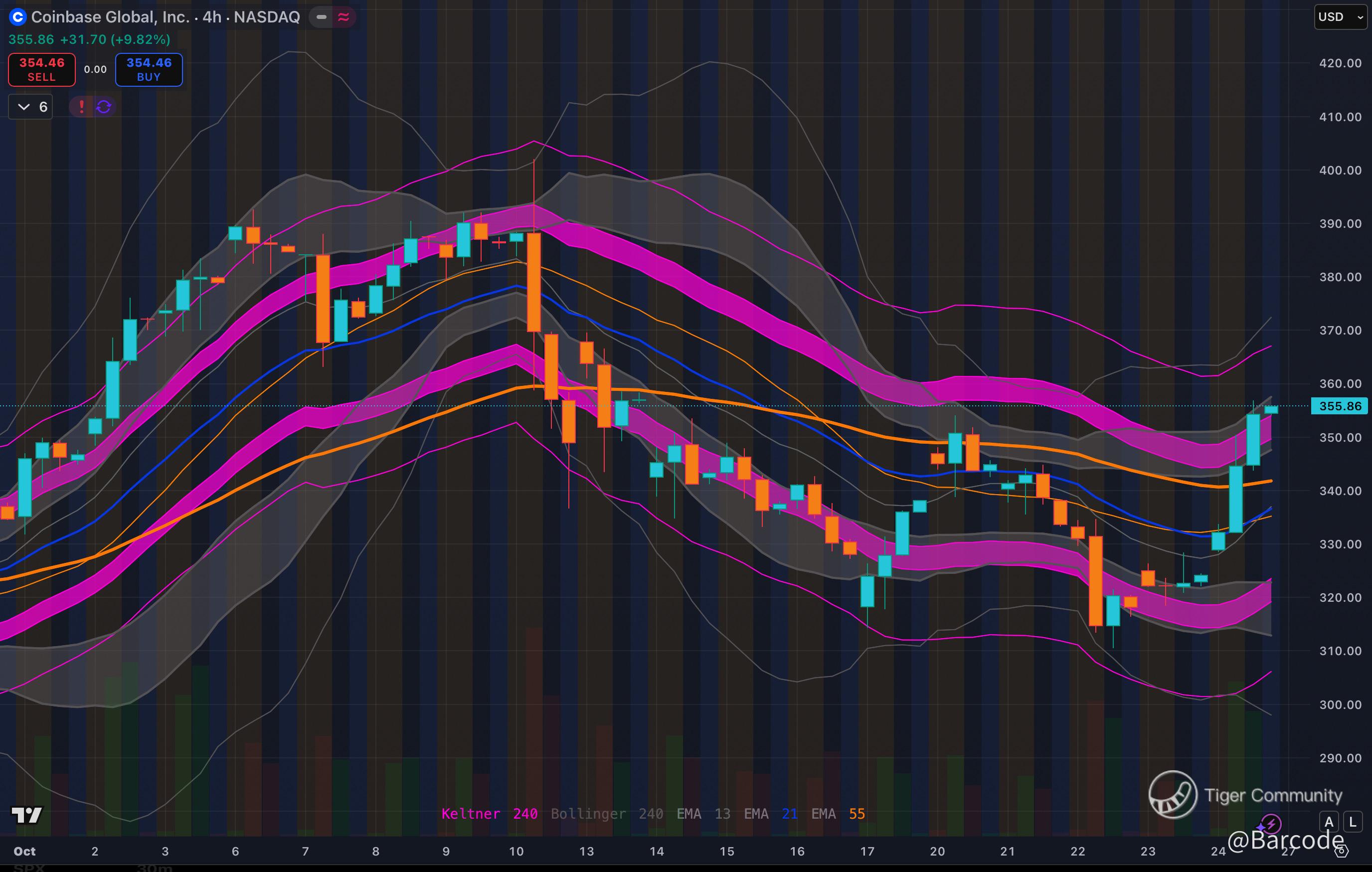
Task: Click the purple refresh cycle icon
Action: click(x=104, y=107)
